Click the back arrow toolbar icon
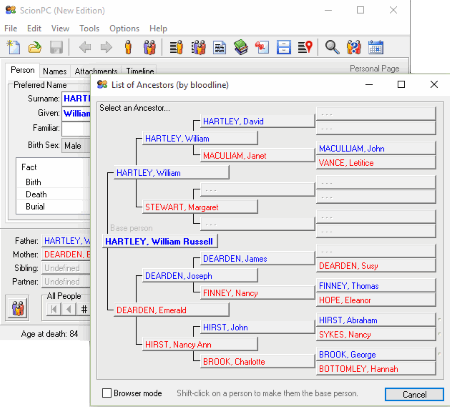450x407 pixels. click(x=85, y=47)
